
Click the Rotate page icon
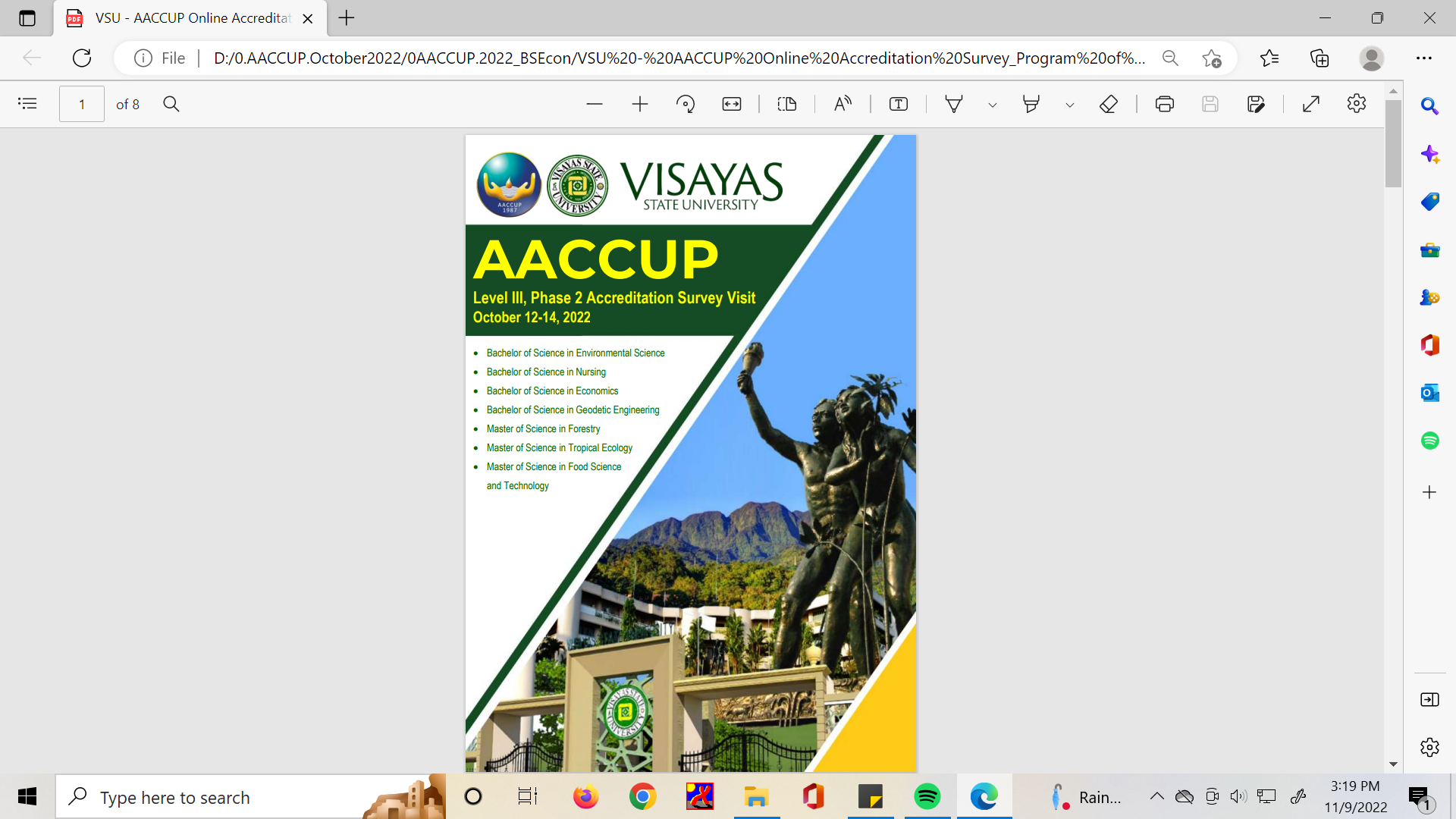[686, 104]
